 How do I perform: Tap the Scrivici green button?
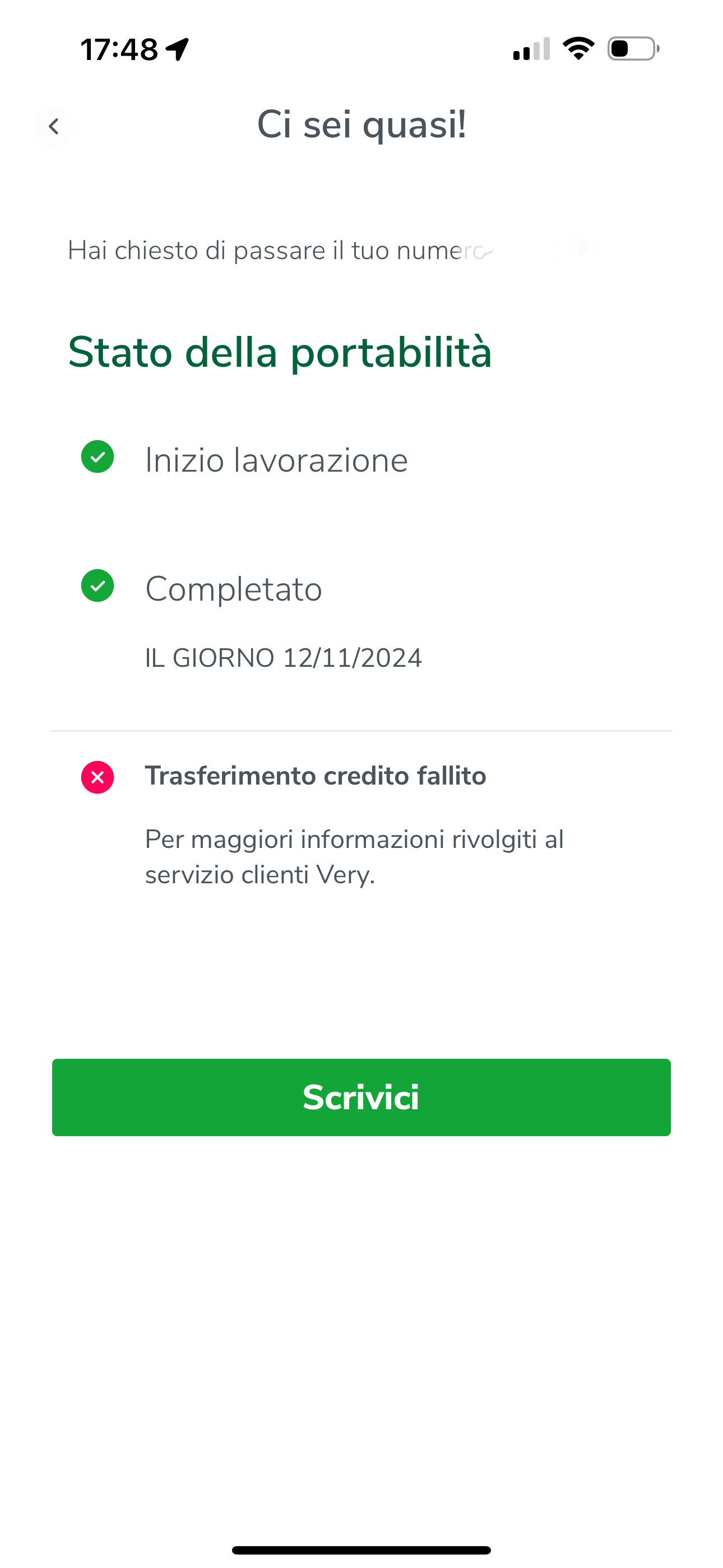(x=361, y=1097)
